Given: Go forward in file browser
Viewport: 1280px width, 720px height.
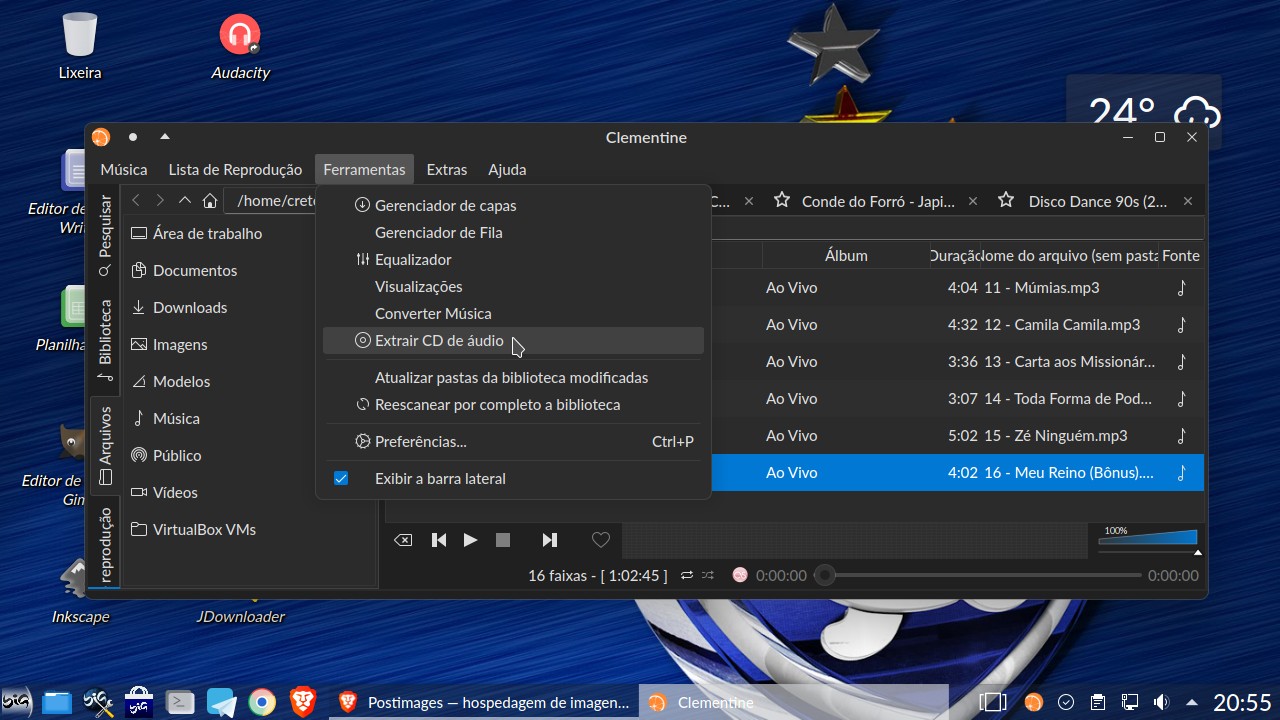Looking at the screenshot, I should tap(160, 201).
